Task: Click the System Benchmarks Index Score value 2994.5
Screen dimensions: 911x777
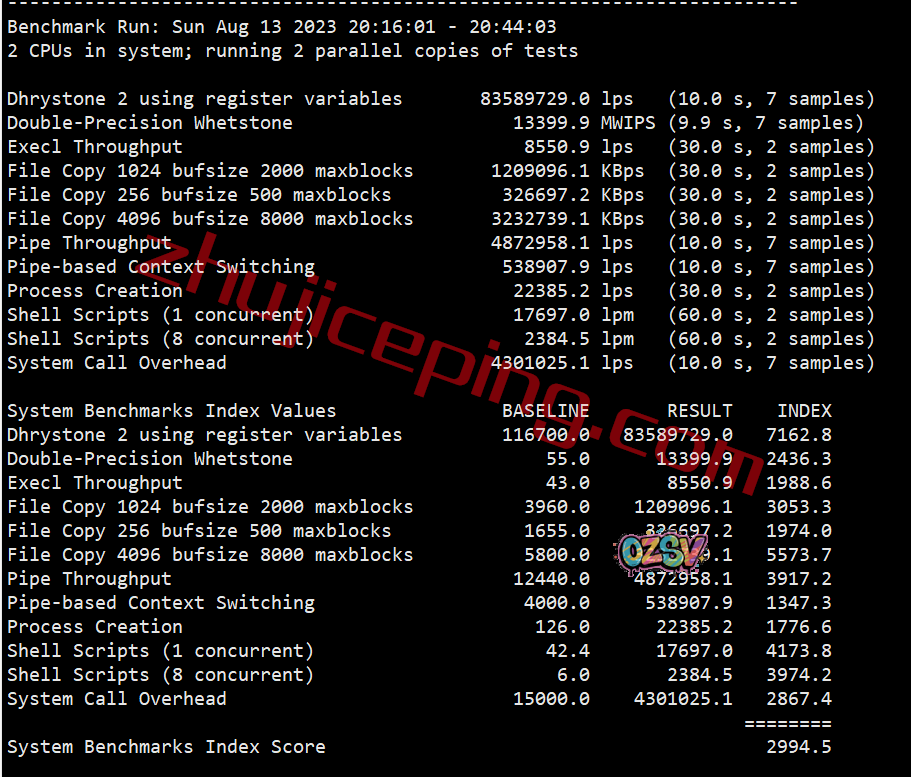Action: [799, 746]
